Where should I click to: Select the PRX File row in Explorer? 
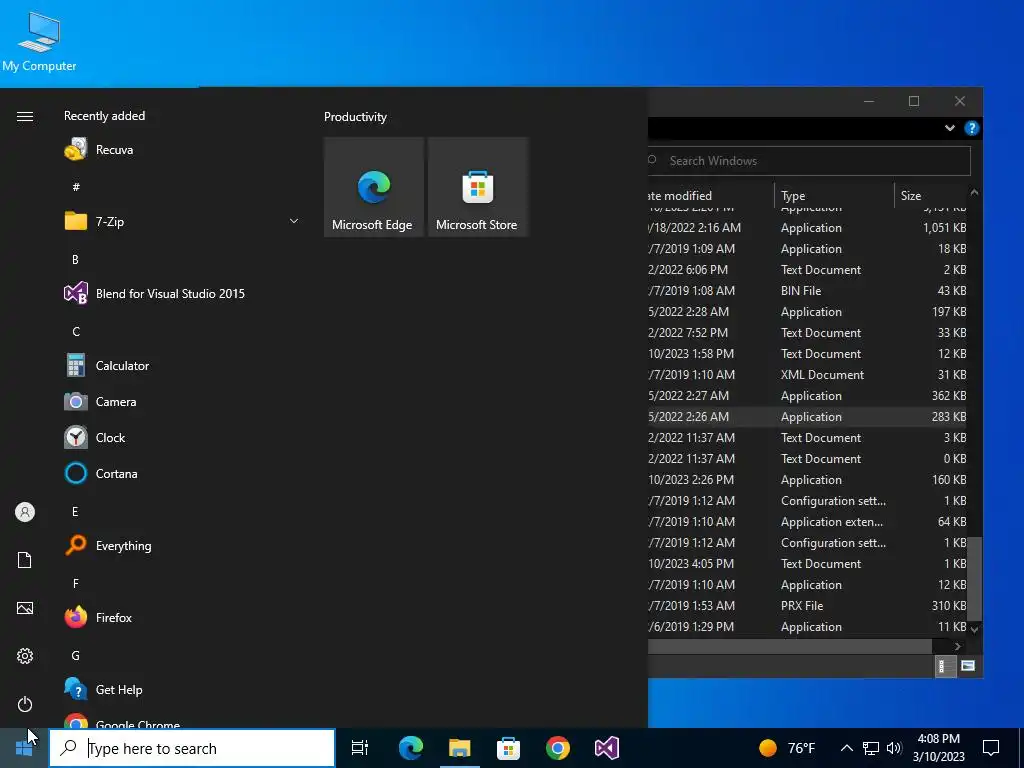(x=809, y=605)
